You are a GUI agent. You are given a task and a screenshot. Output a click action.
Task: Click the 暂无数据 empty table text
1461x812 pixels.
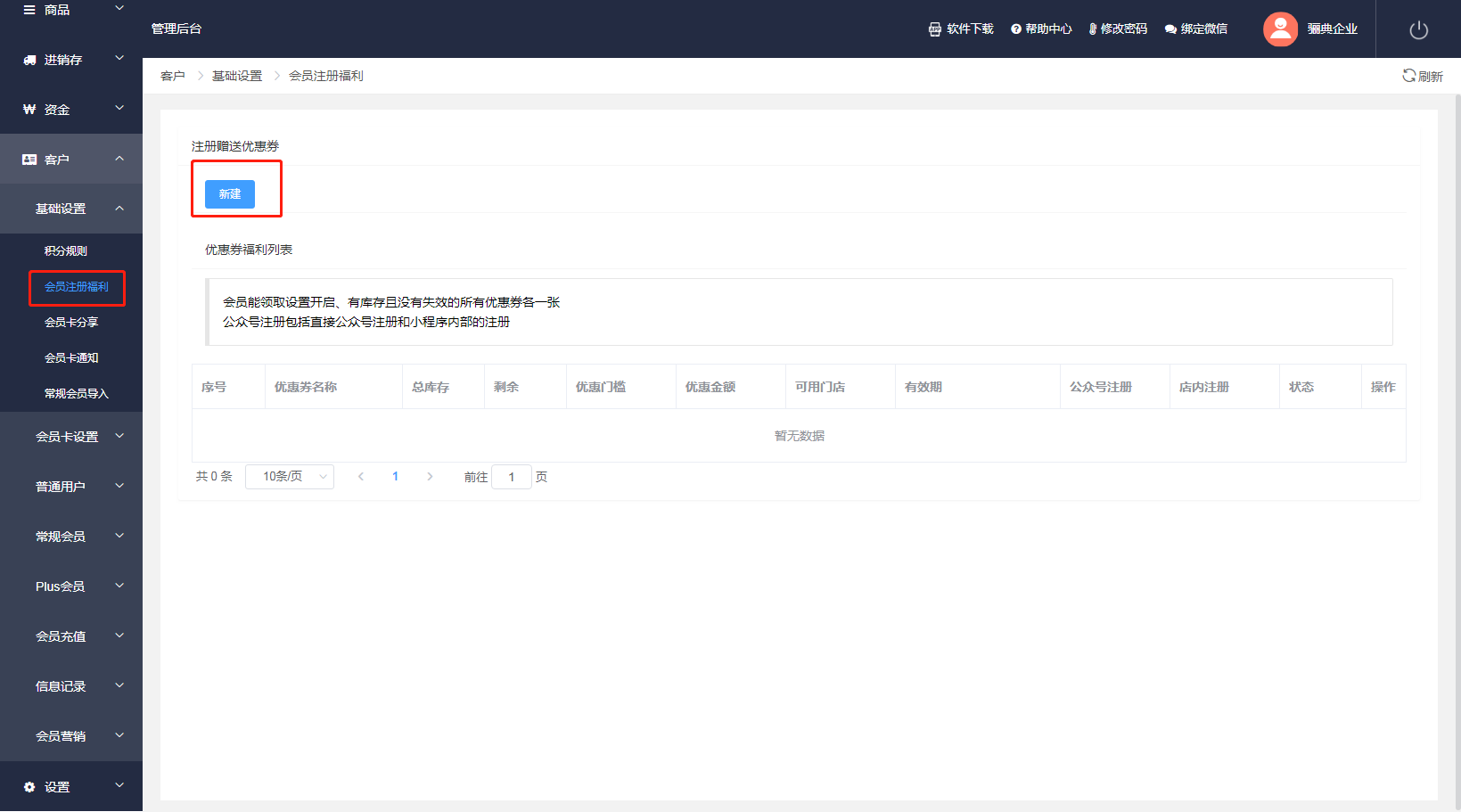(x=800, y=436)
